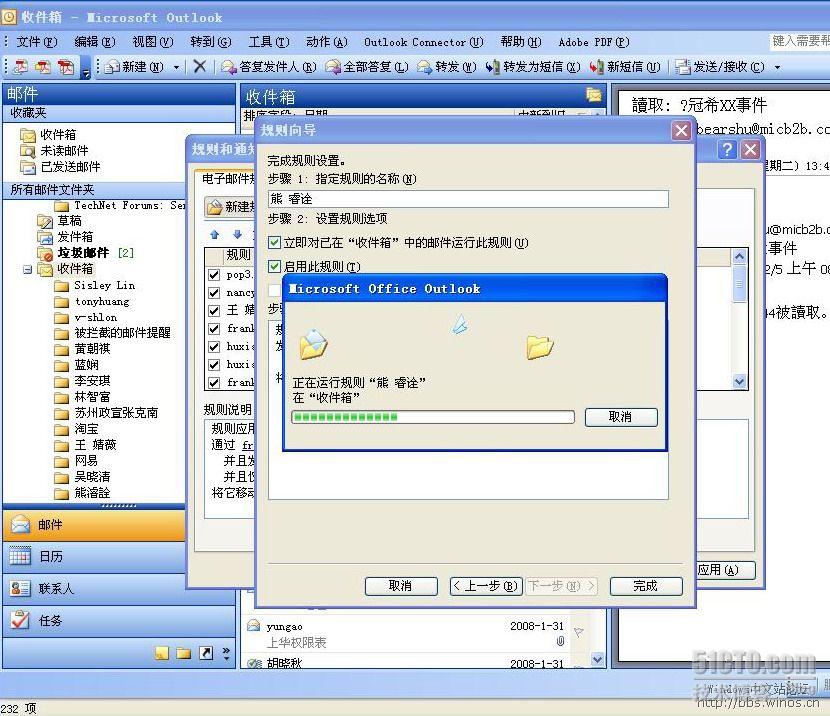Click 新建规则 button in rules dialog
Viewport: 830px width, 716px height.
pos(230,207)
